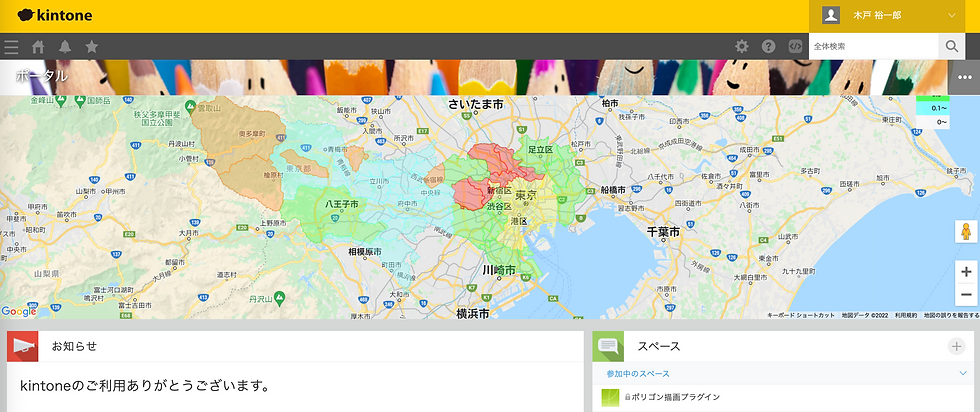Click the 横浜市 label on map

[472, 313]
